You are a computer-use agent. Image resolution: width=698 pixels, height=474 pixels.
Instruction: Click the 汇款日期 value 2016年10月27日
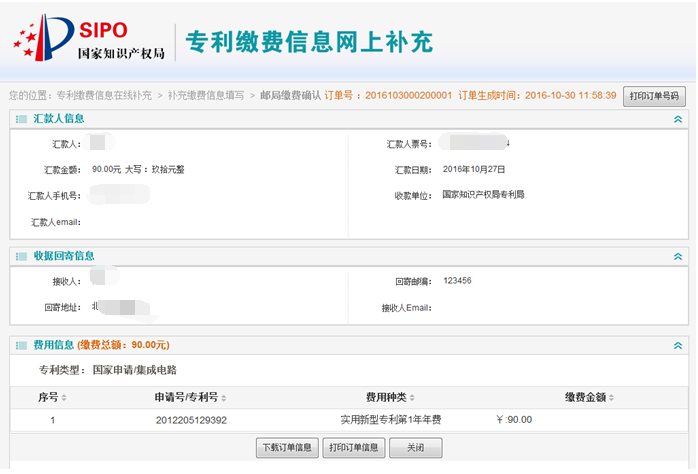tap(474, 169)
